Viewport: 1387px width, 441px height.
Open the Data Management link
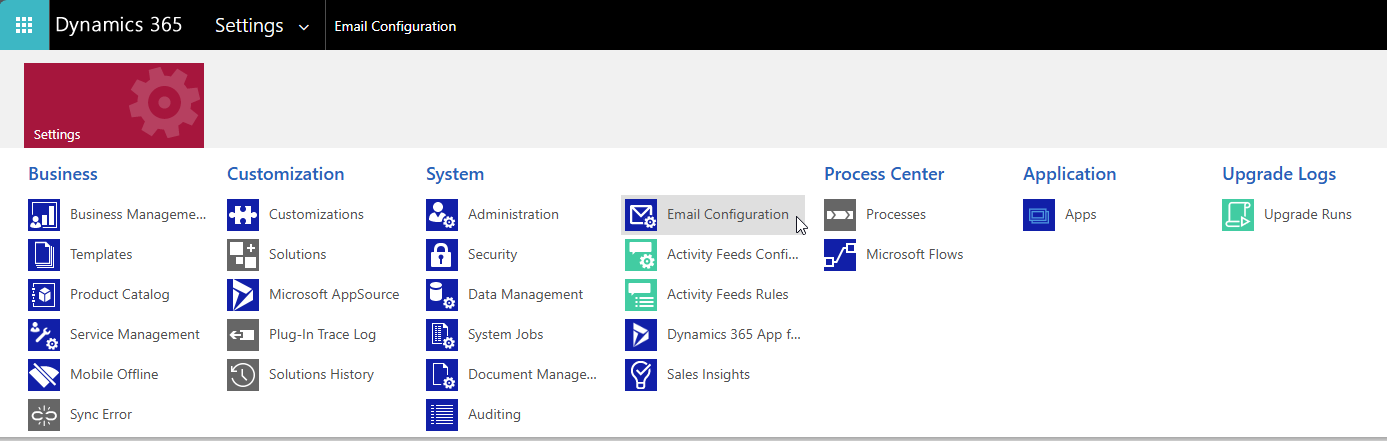[x=525, y=294]
